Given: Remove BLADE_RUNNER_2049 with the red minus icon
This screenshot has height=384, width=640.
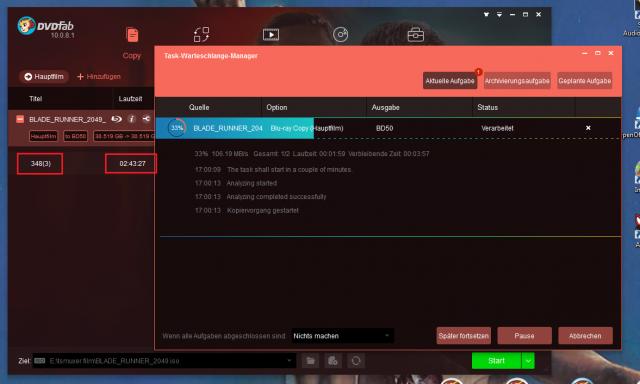Looking at the screenshot, I should click(20, 119).
